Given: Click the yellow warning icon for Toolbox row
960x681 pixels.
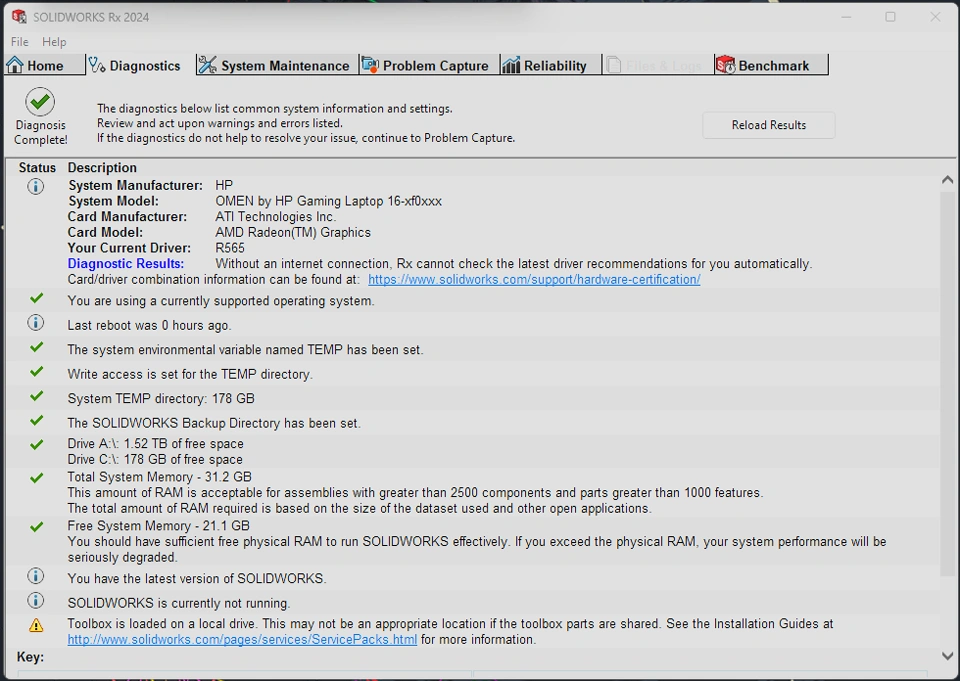Looking at the screenshot, I should coord(36,625).
